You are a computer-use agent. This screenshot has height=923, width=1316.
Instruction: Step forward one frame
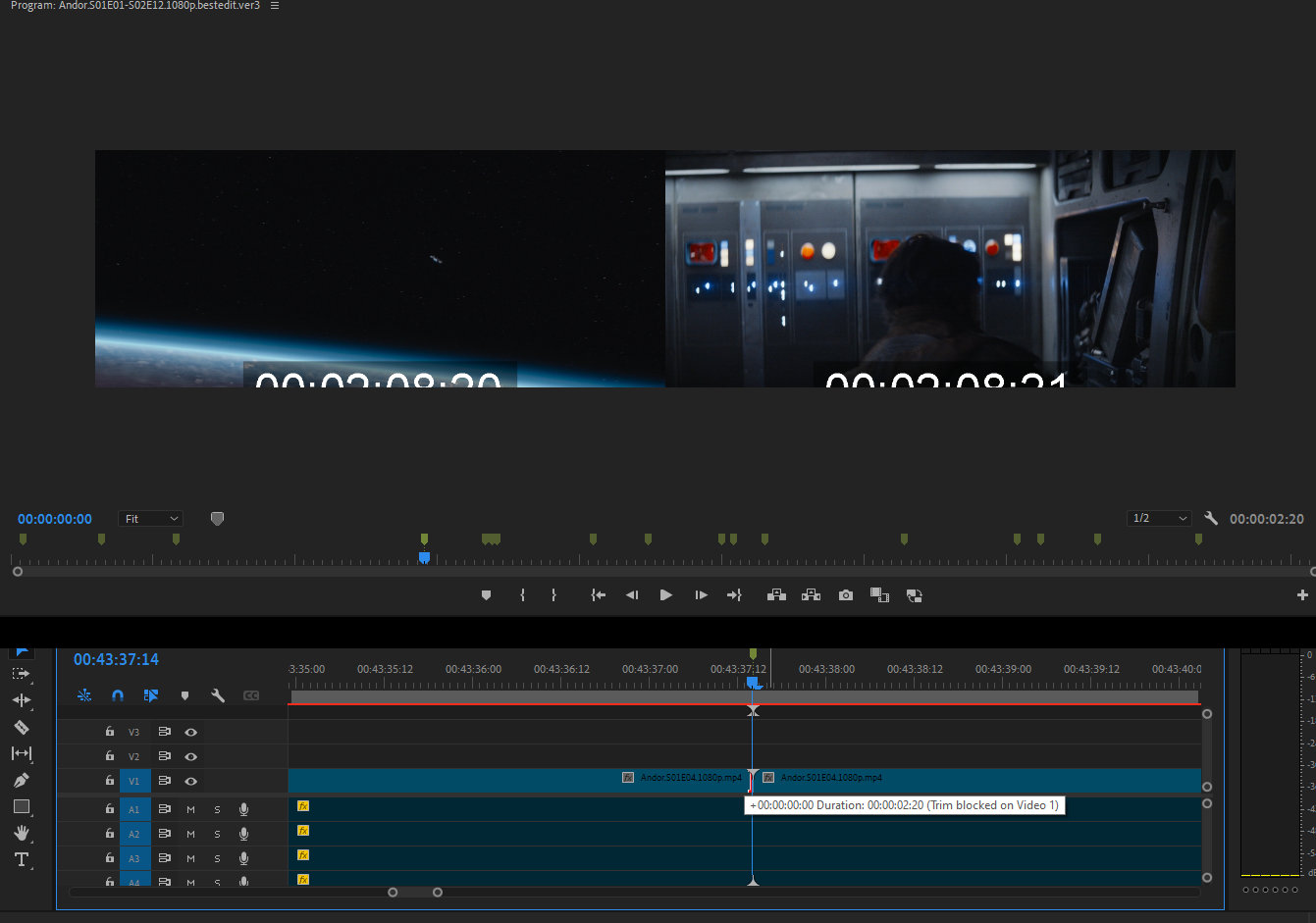701,595
